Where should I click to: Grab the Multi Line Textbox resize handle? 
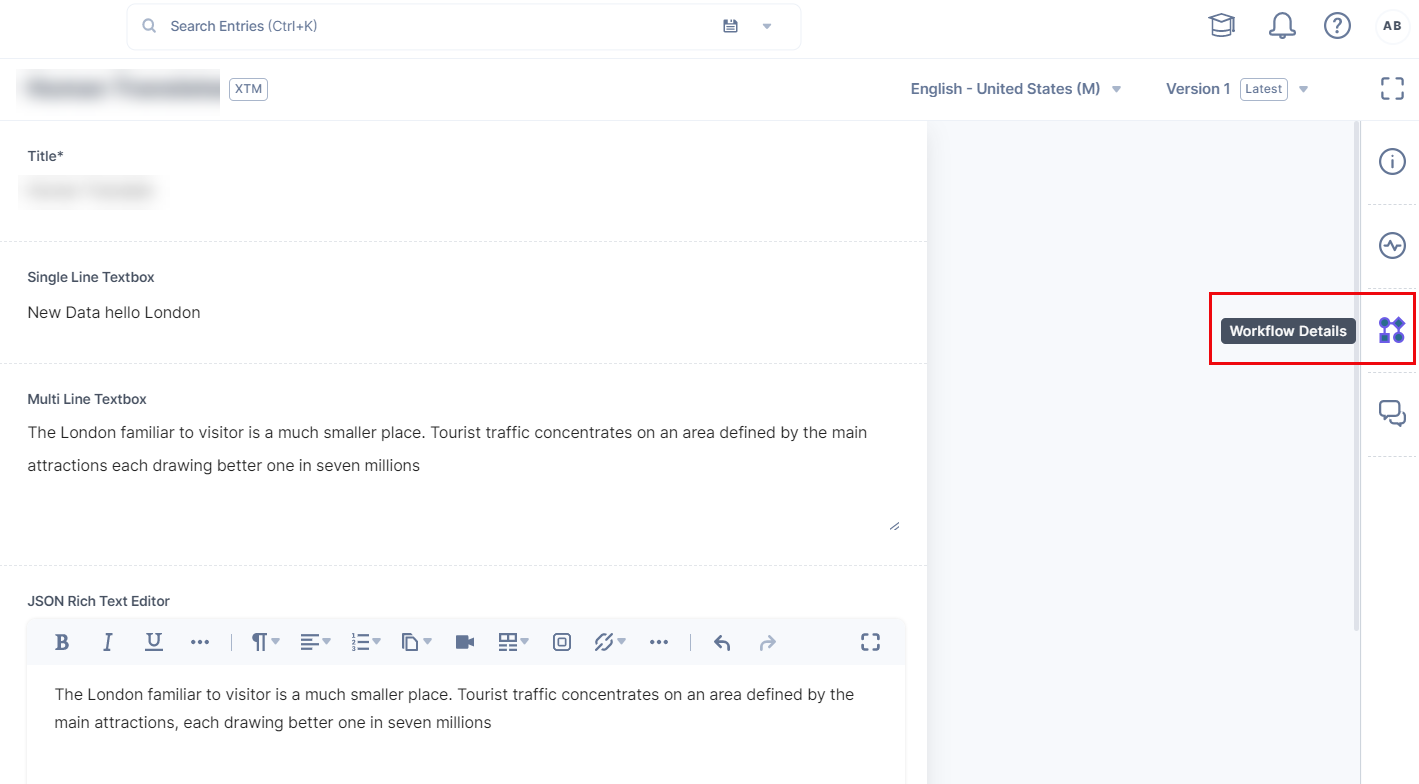coord(894,525)
